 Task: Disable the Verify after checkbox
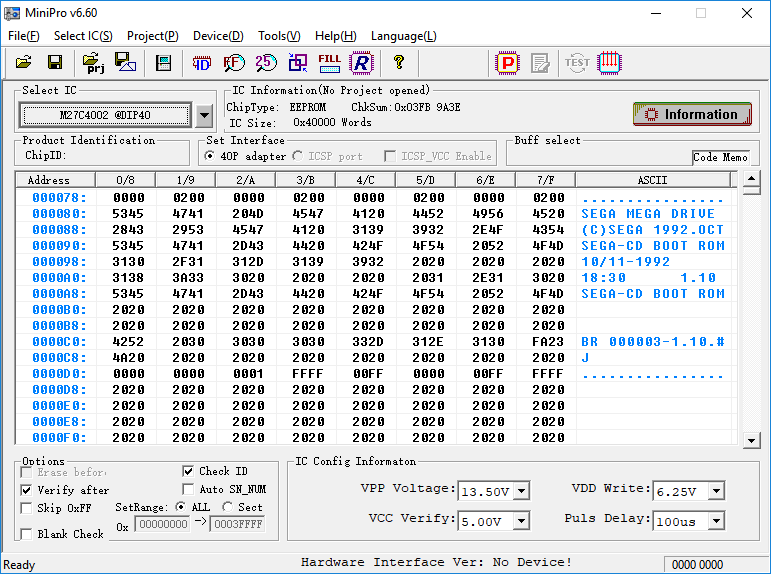point(27,490)
